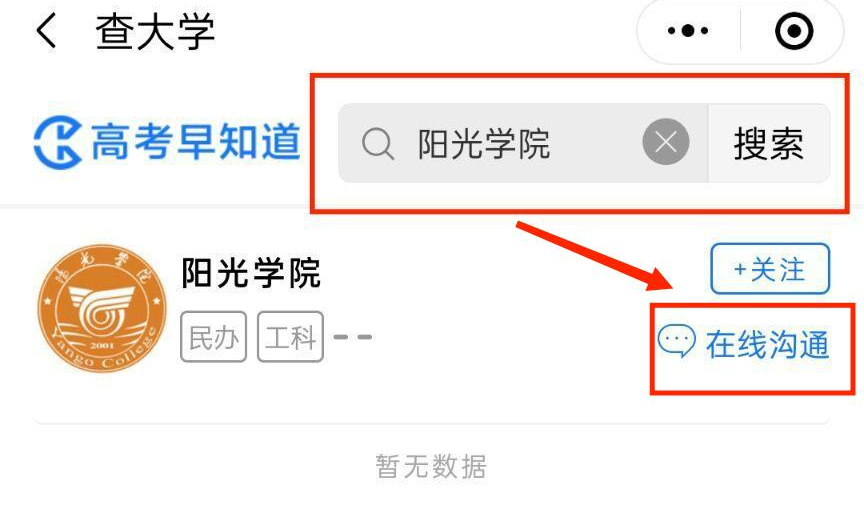
Task: Follow the school with +关注 button
Action: [x=770, y=269]
